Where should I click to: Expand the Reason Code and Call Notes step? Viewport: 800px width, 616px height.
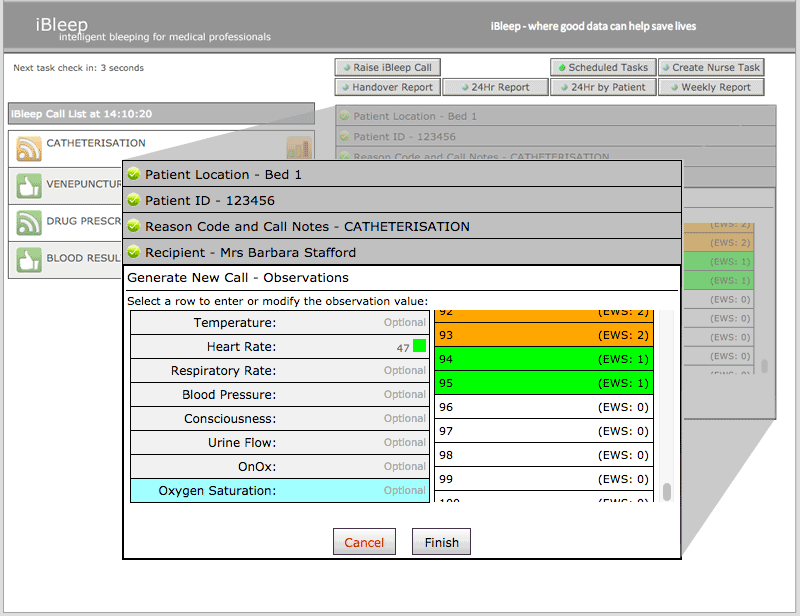(x=402, y=226)
